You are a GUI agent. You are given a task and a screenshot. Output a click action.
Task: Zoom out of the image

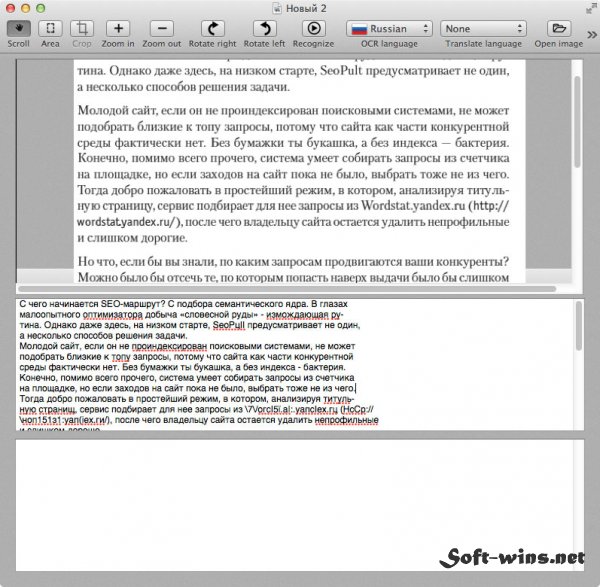[162, 29]
